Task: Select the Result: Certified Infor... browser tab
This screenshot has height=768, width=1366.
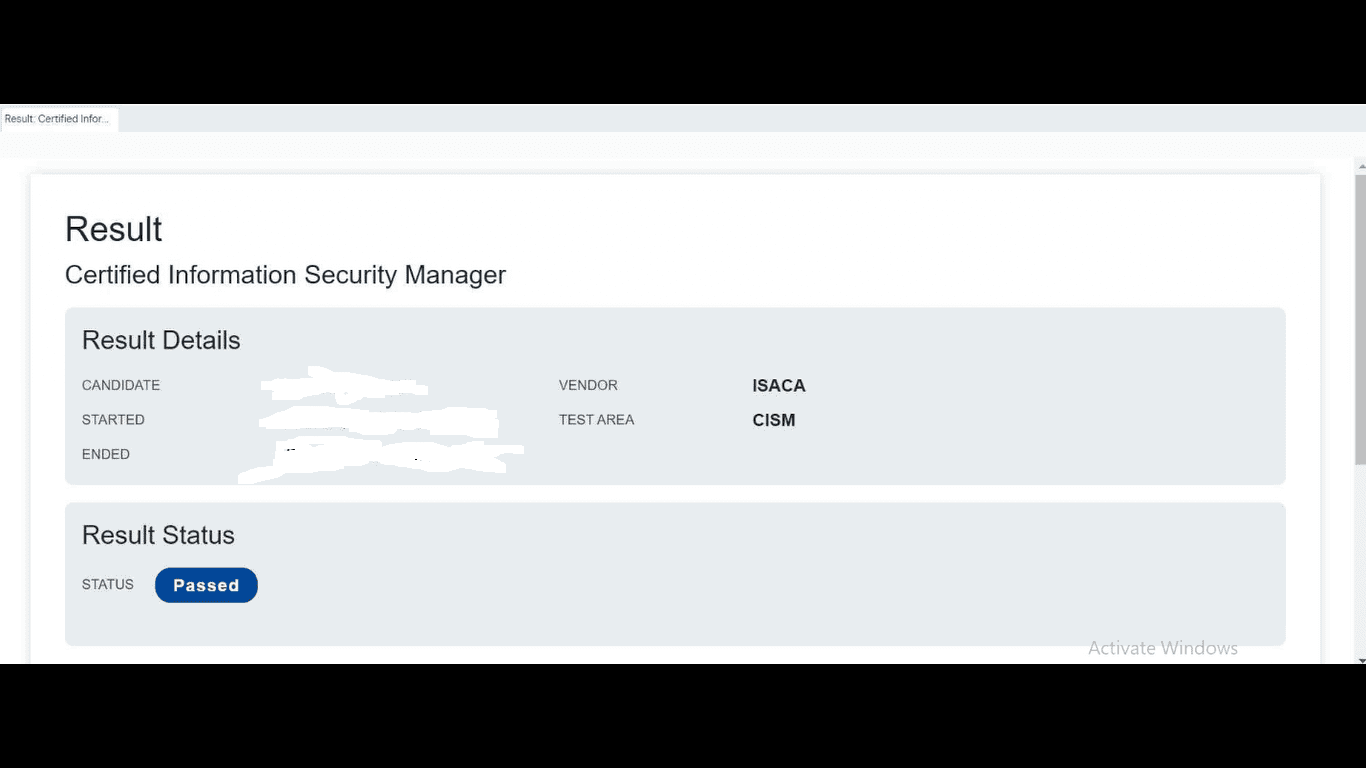Action: click(57, 119)
